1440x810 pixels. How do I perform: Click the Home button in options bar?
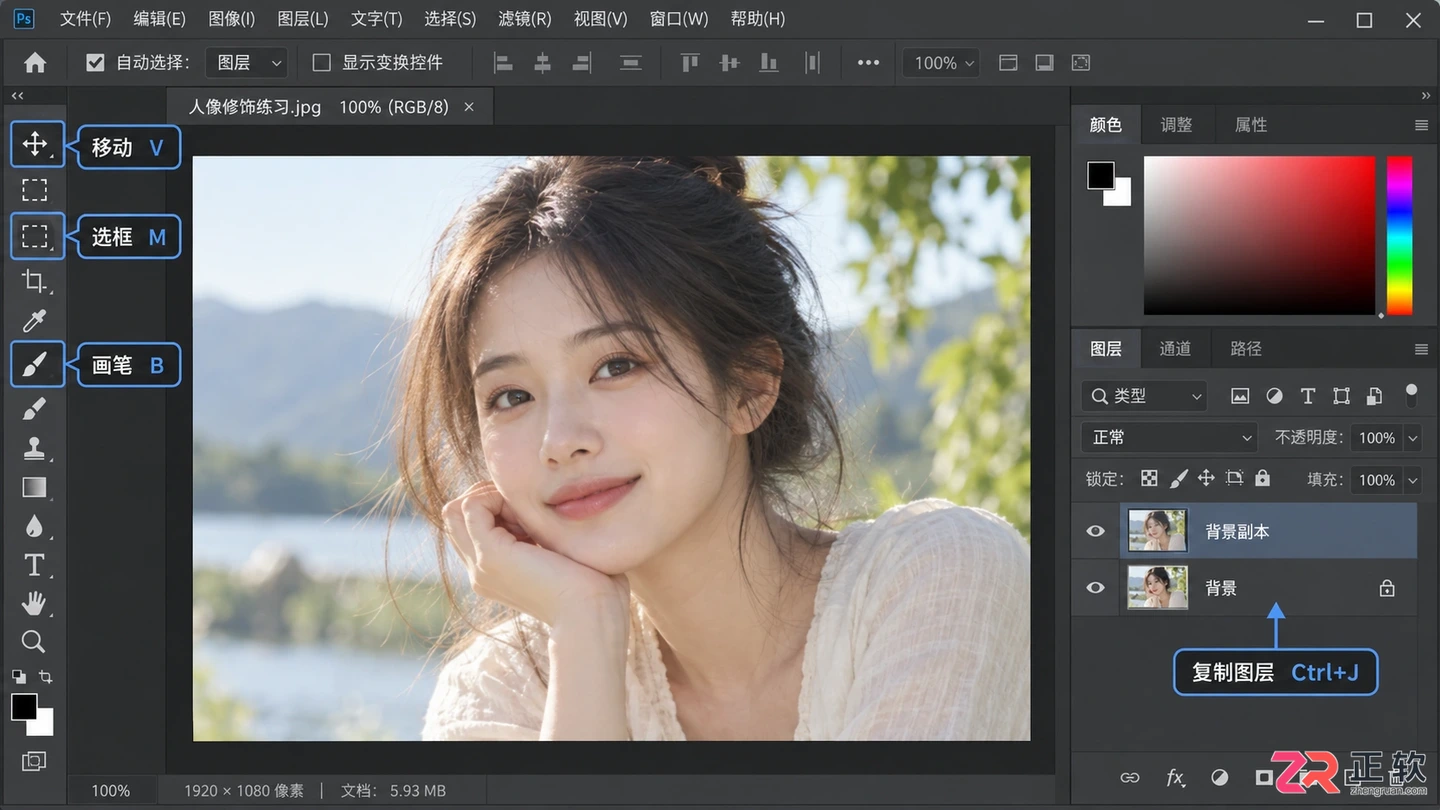pyautogui.click(x=35, y=63)
